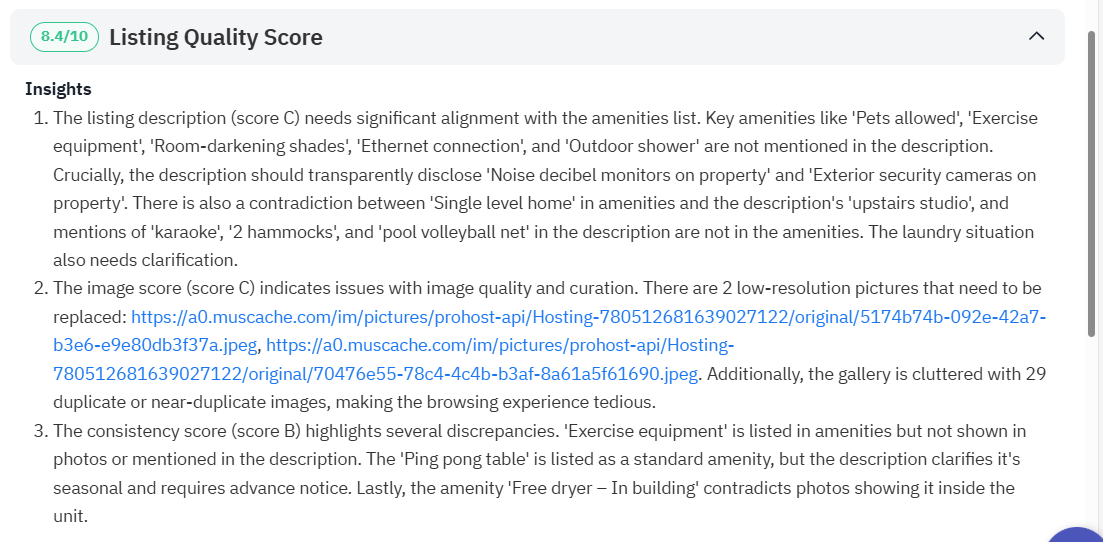
Task: Click the 8.4/10 score badge
Action: click(x=65, y=37)
